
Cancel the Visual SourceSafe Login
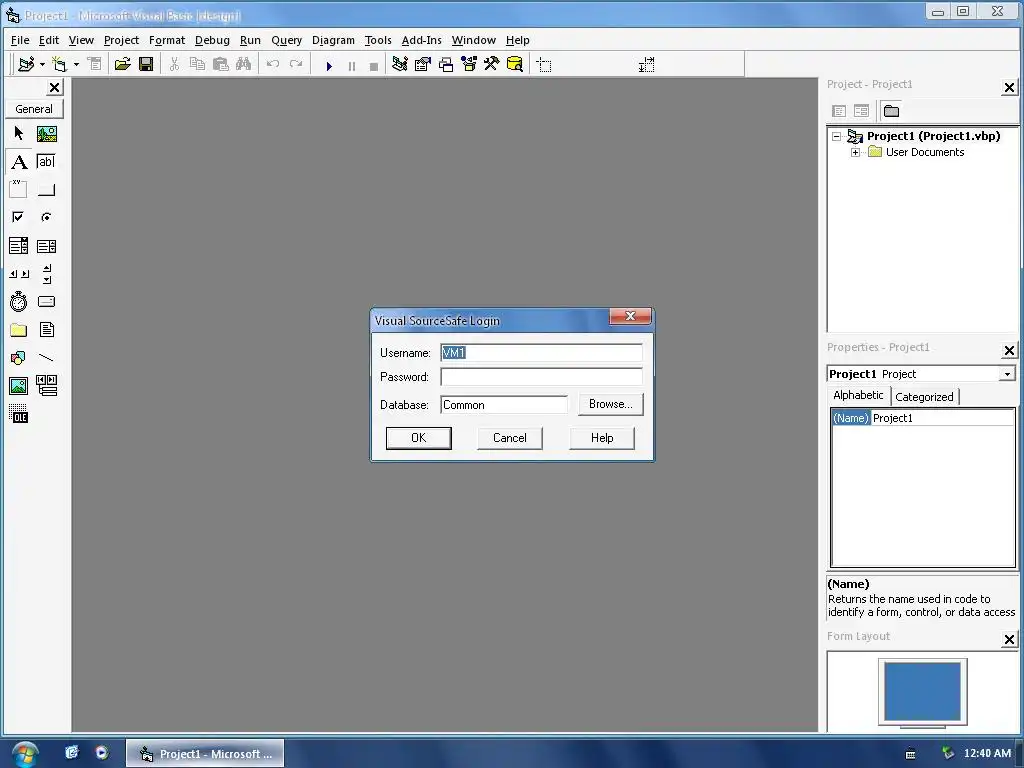[x=509, y=438]
